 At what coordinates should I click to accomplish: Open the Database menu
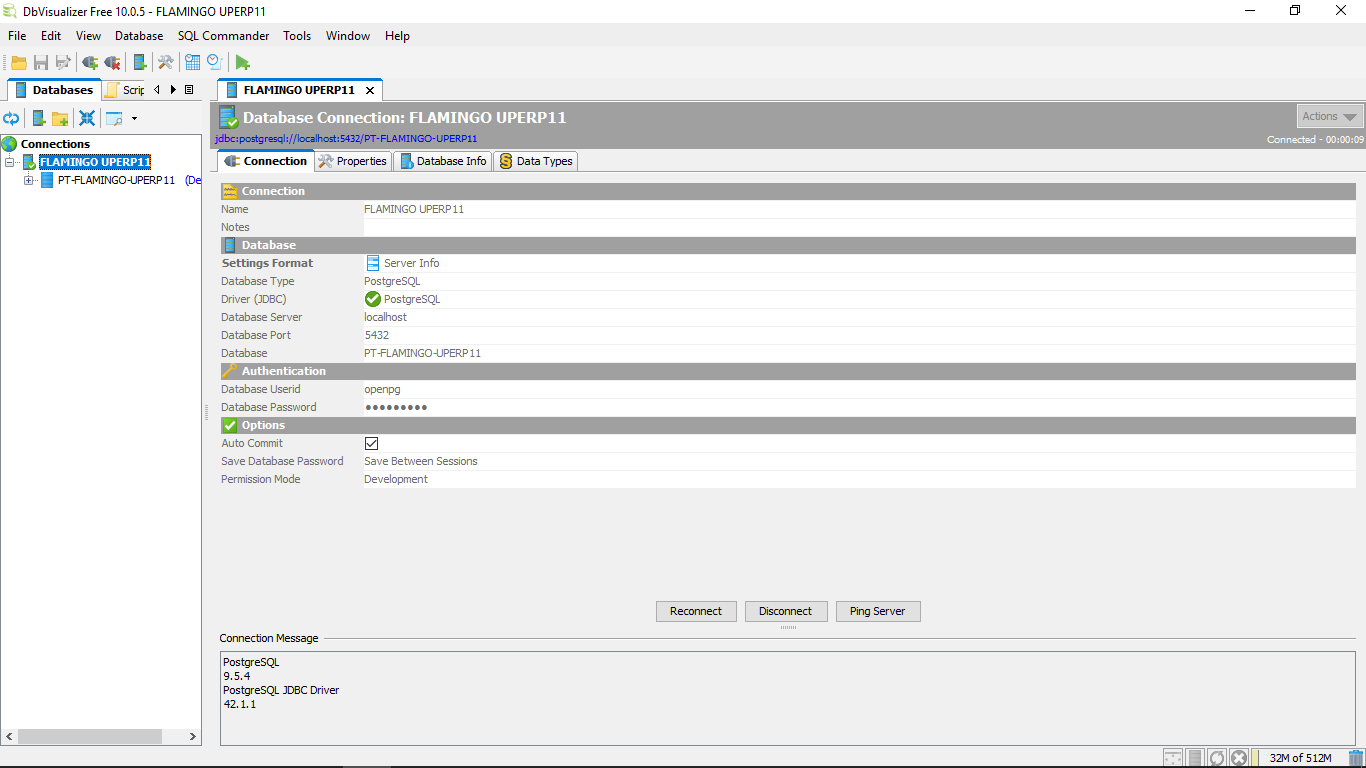139,35
